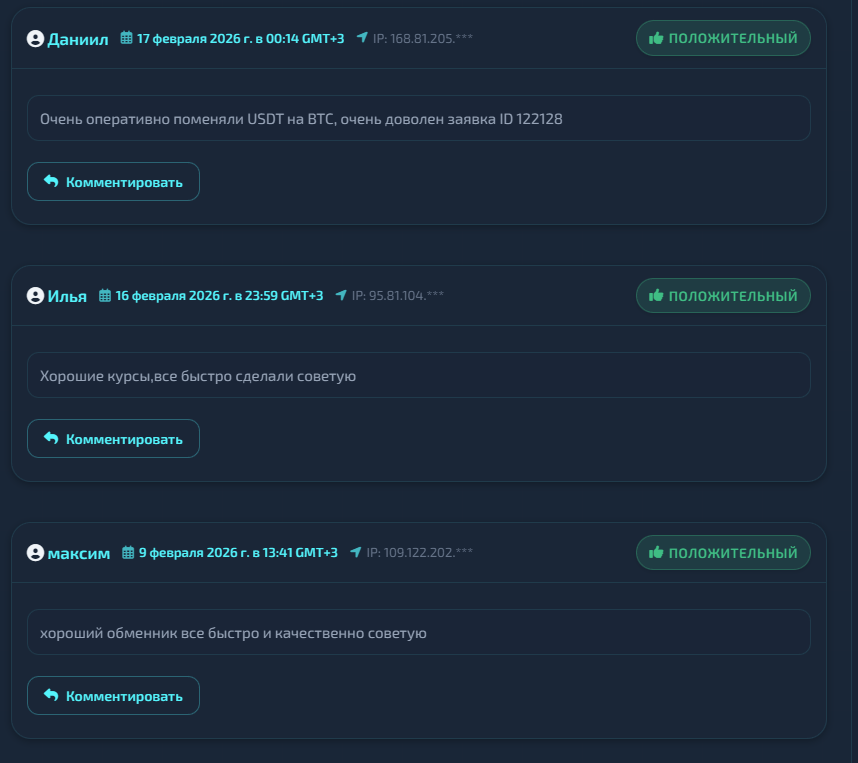The height and width of the screenshot is (763, 858).
Task: Click the thumbs-up icon on Илья's review badge
Action: (x=656, y=296)
